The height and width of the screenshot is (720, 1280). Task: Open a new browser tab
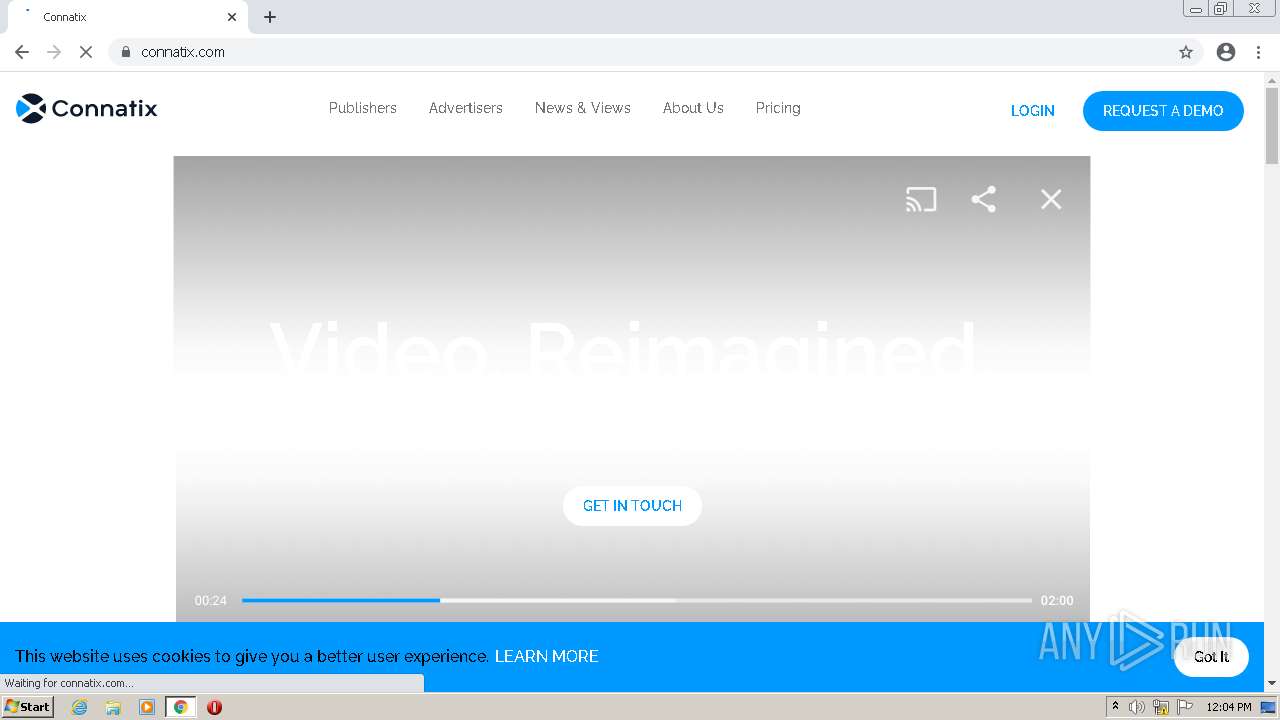[270, 17]
